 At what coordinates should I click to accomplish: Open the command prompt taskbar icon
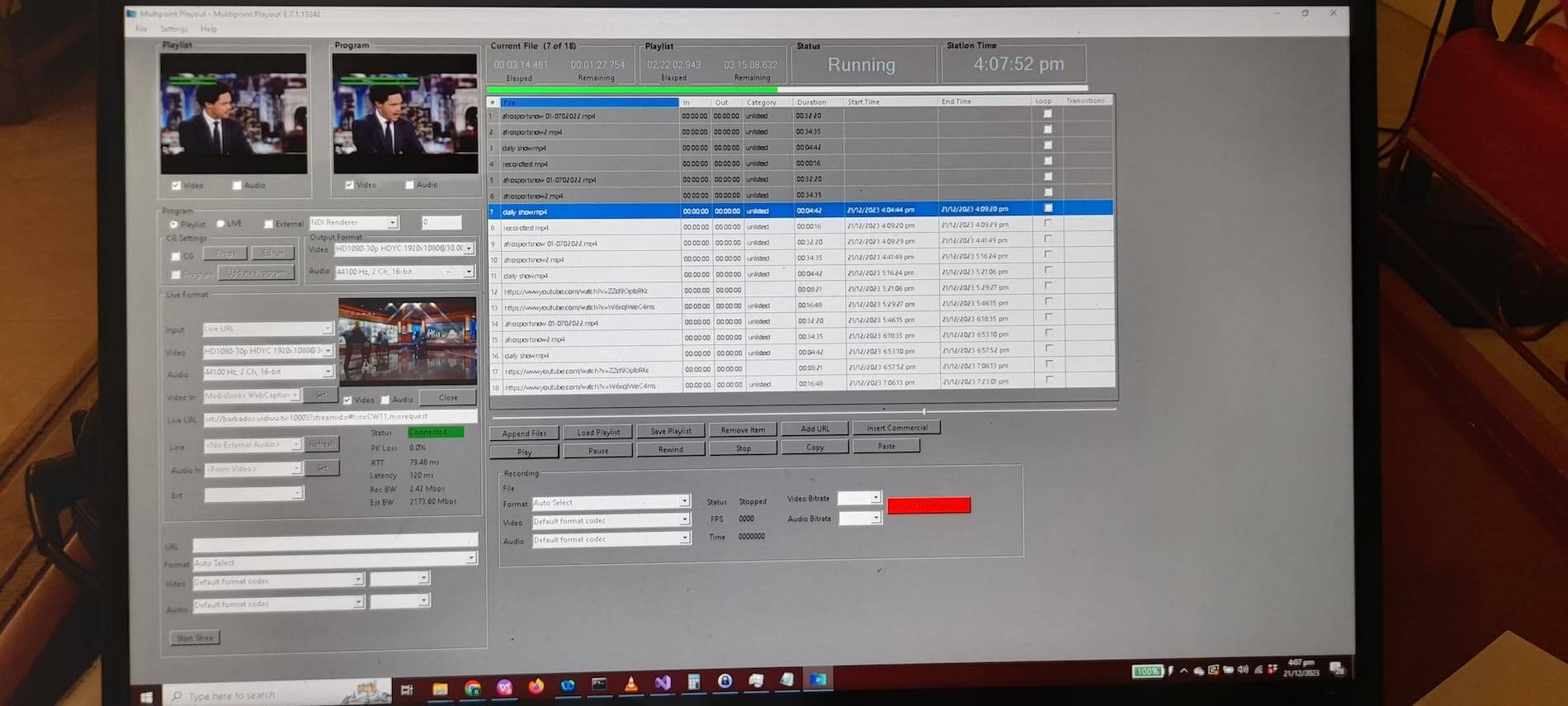599,685
